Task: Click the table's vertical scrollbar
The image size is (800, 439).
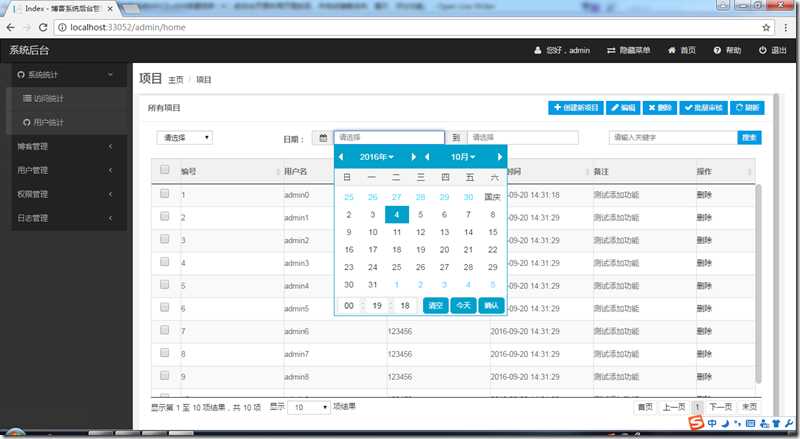Action: pos(758,283)
